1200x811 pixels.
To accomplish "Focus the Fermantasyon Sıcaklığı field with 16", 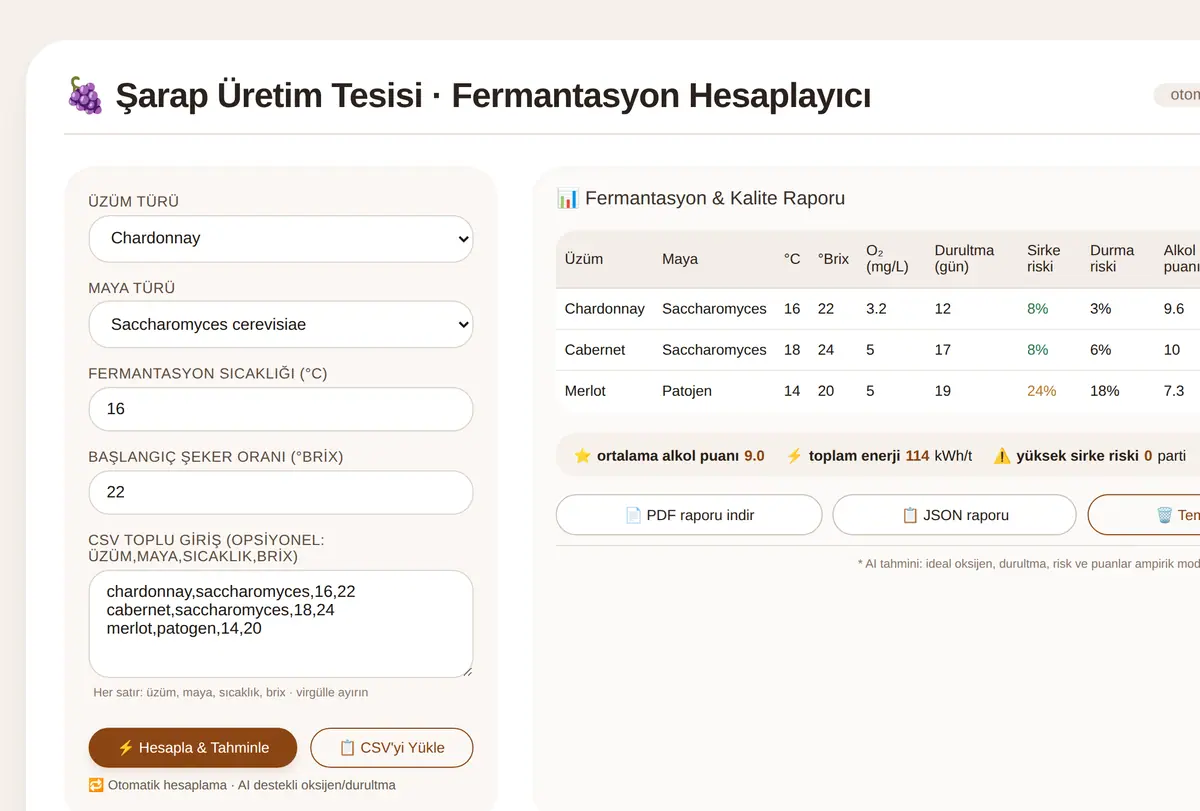I will click(x=281, y=409).
